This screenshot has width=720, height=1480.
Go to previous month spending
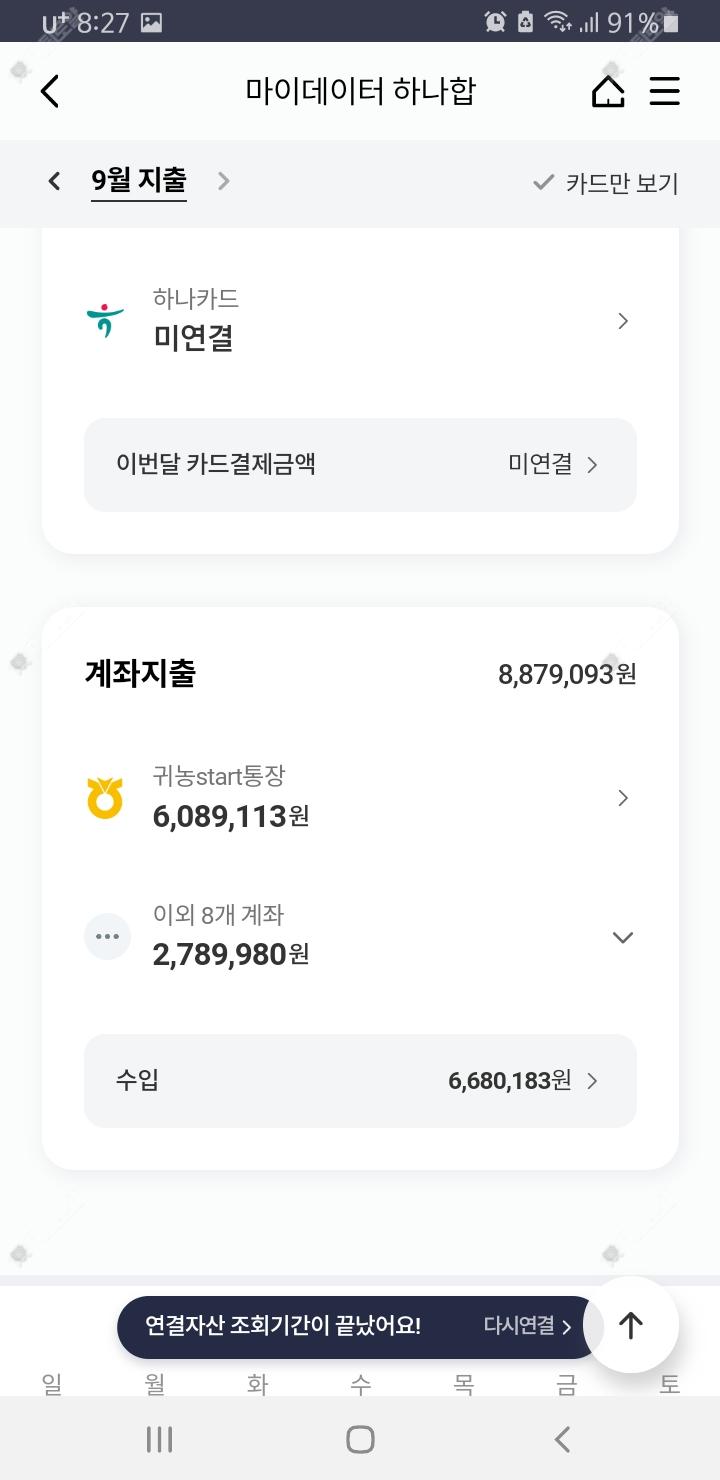click(54, 181)
